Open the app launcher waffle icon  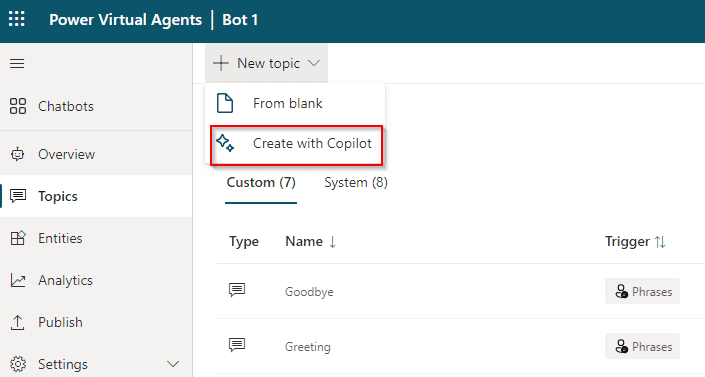17,19
